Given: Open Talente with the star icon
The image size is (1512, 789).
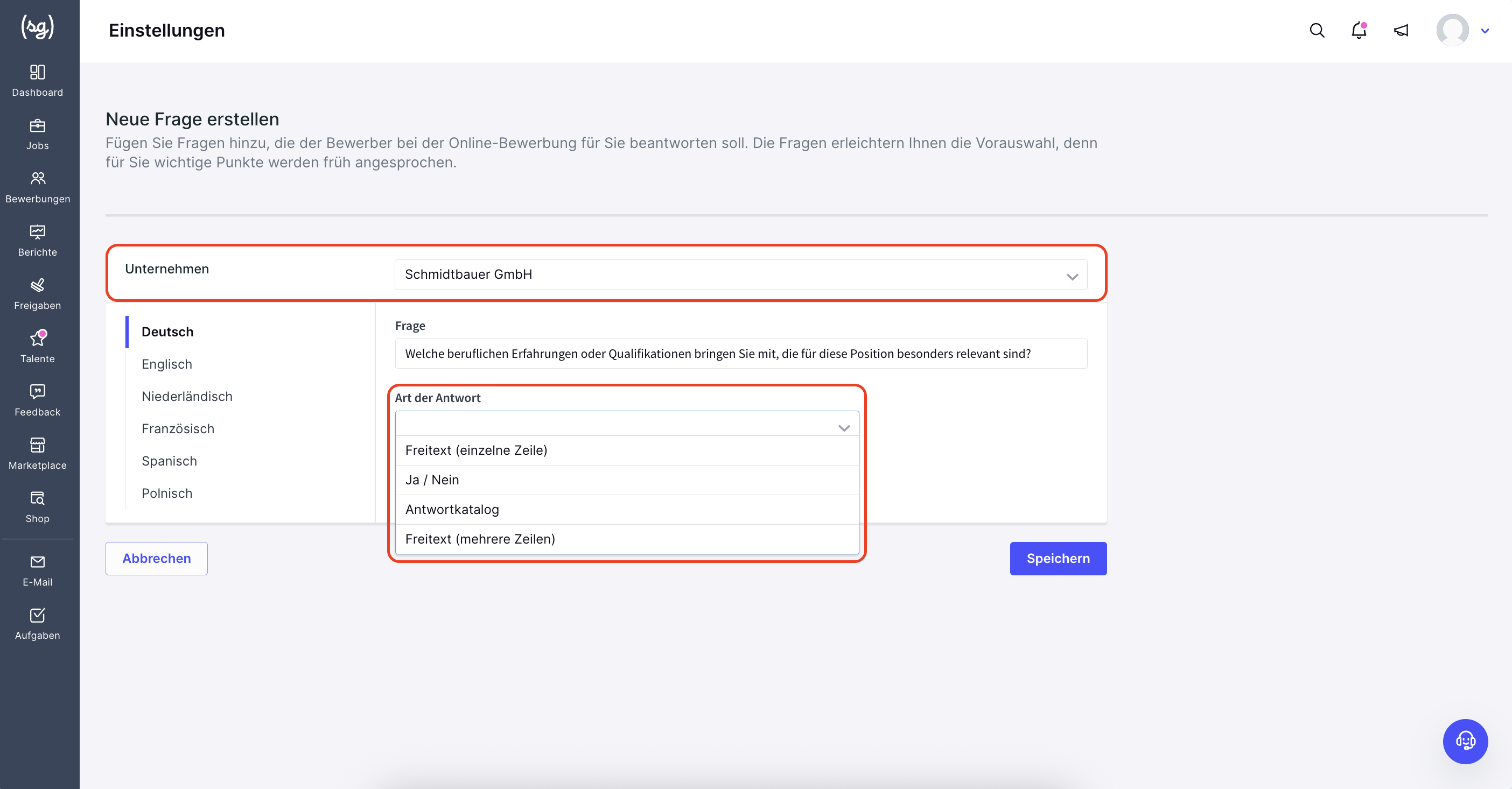Looking at the screenshot, I should pyautogui.click(x=38, y=339).
